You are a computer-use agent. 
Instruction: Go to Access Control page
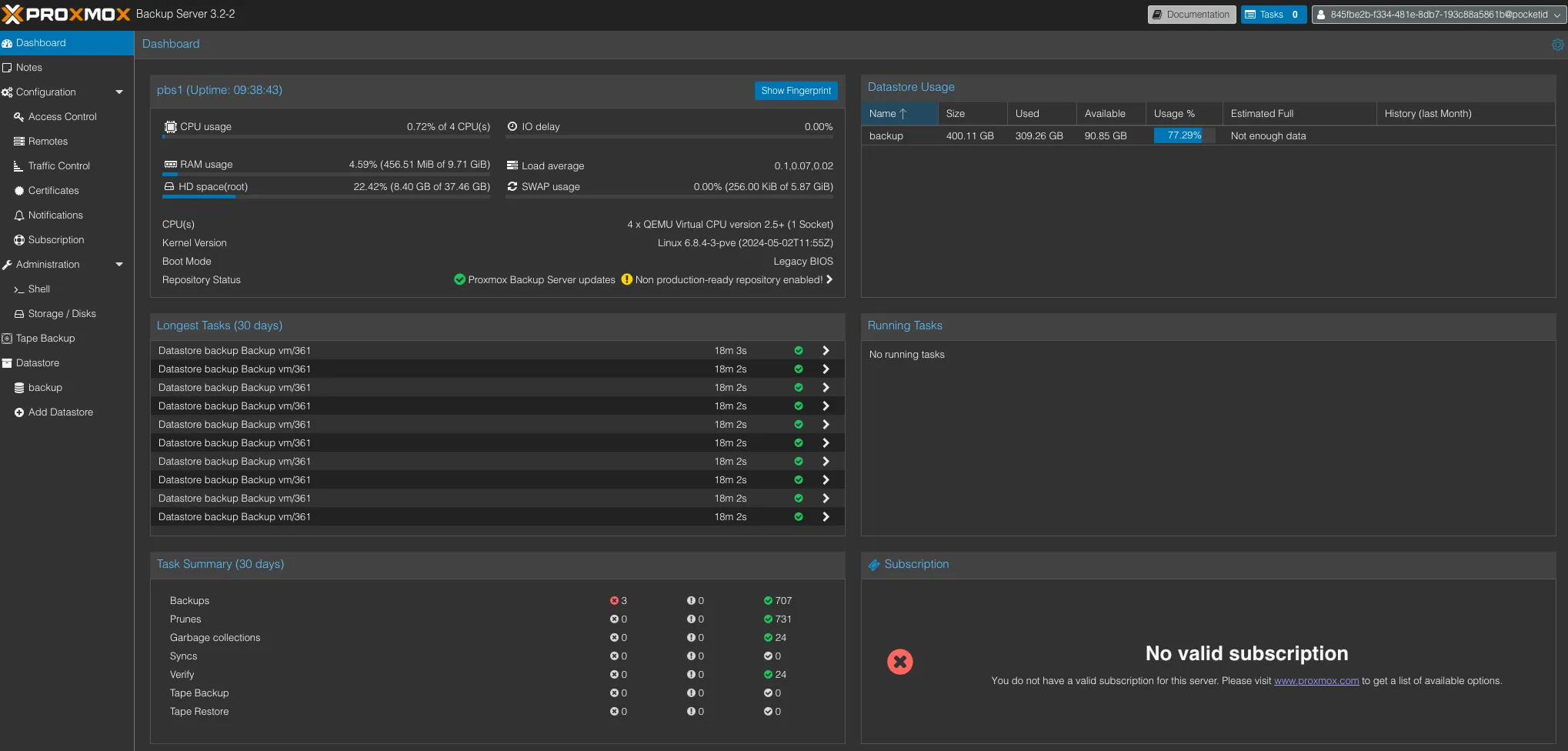[62, 117]
